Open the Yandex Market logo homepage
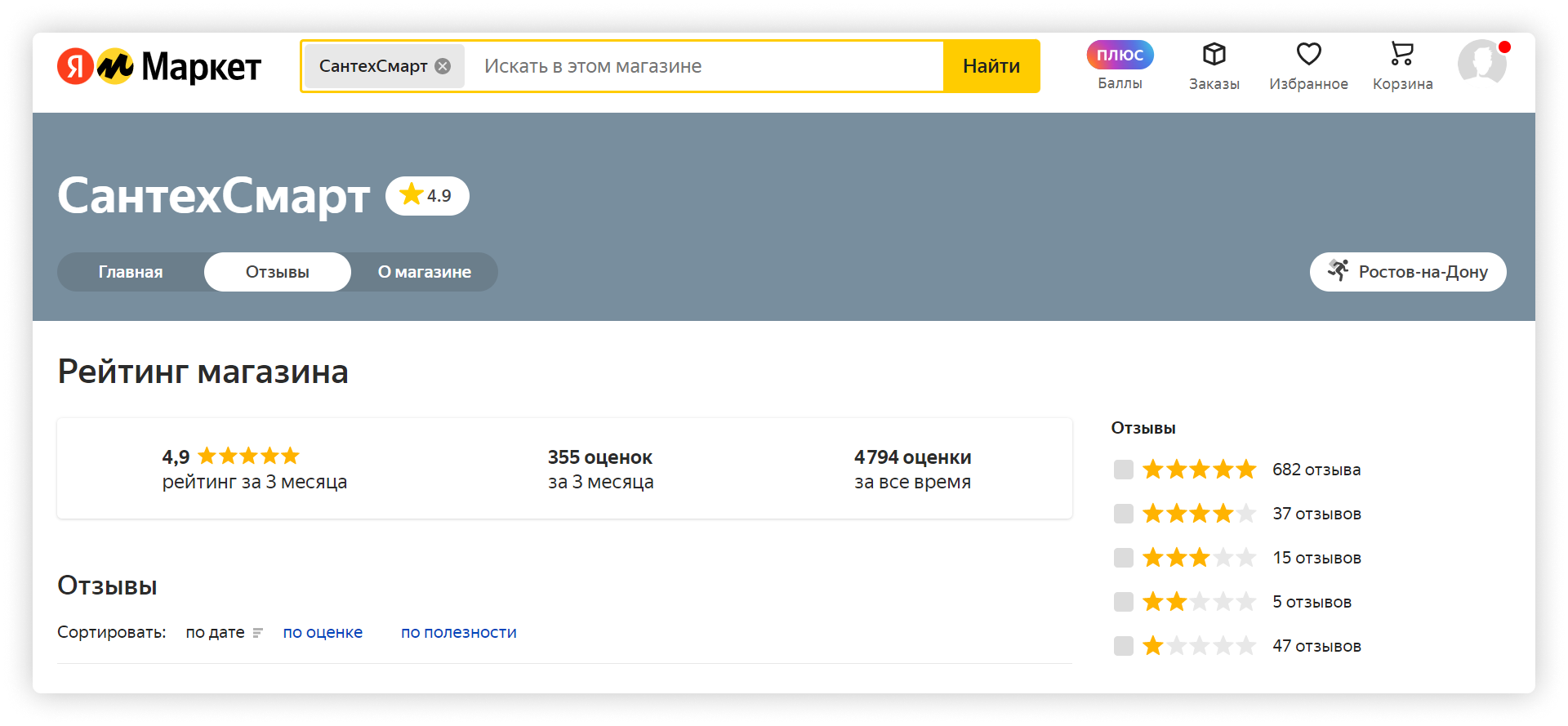Image resolution: width=1568 pixels, height=726 pixels. pyautogui.click(x=159, y=66)
